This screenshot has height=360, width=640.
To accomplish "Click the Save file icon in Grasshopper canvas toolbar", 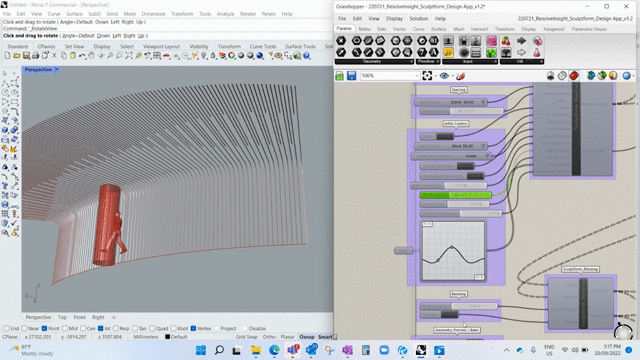I will 351,76.
